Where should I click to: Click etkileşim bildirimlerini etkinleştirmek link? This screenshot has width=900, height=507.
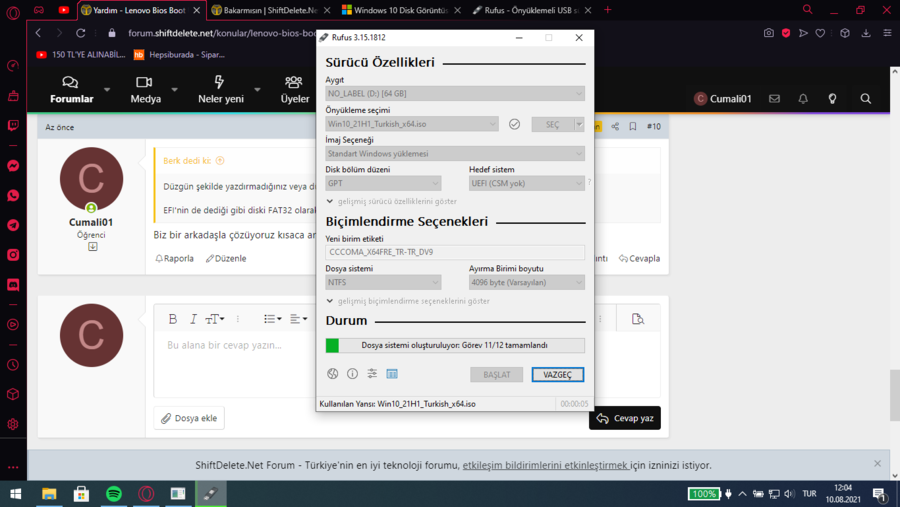545,465
